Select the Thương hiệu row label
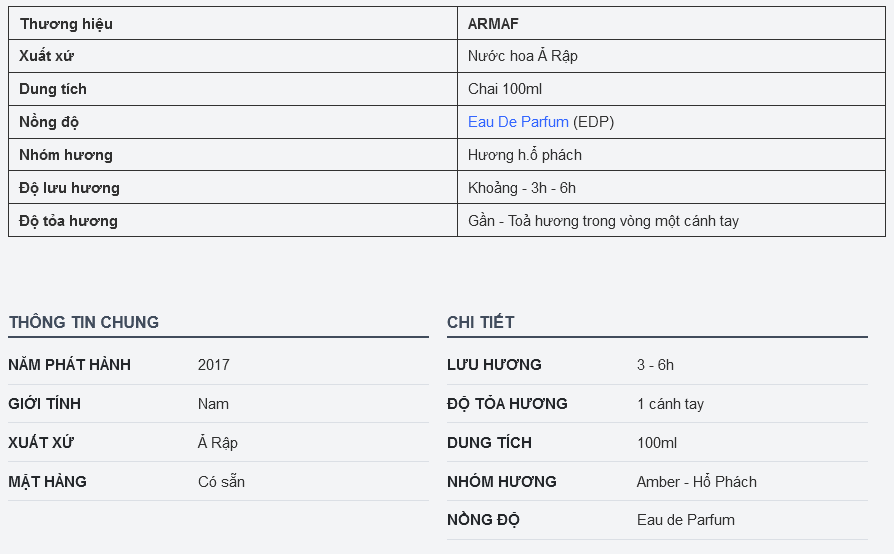This screenshot has height=554, width=894. pyautogui.click(x=66, y=24)
